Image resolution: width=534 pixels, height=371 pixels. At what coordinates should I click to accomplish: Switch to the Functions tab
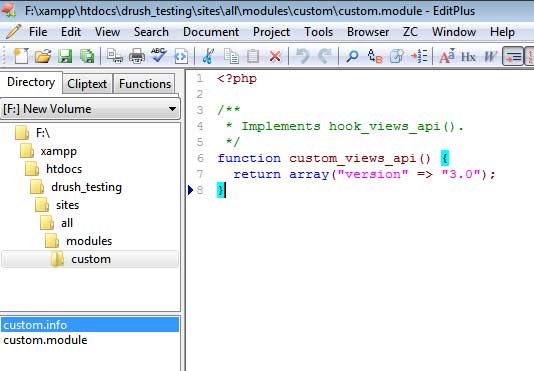click(145, 84)
